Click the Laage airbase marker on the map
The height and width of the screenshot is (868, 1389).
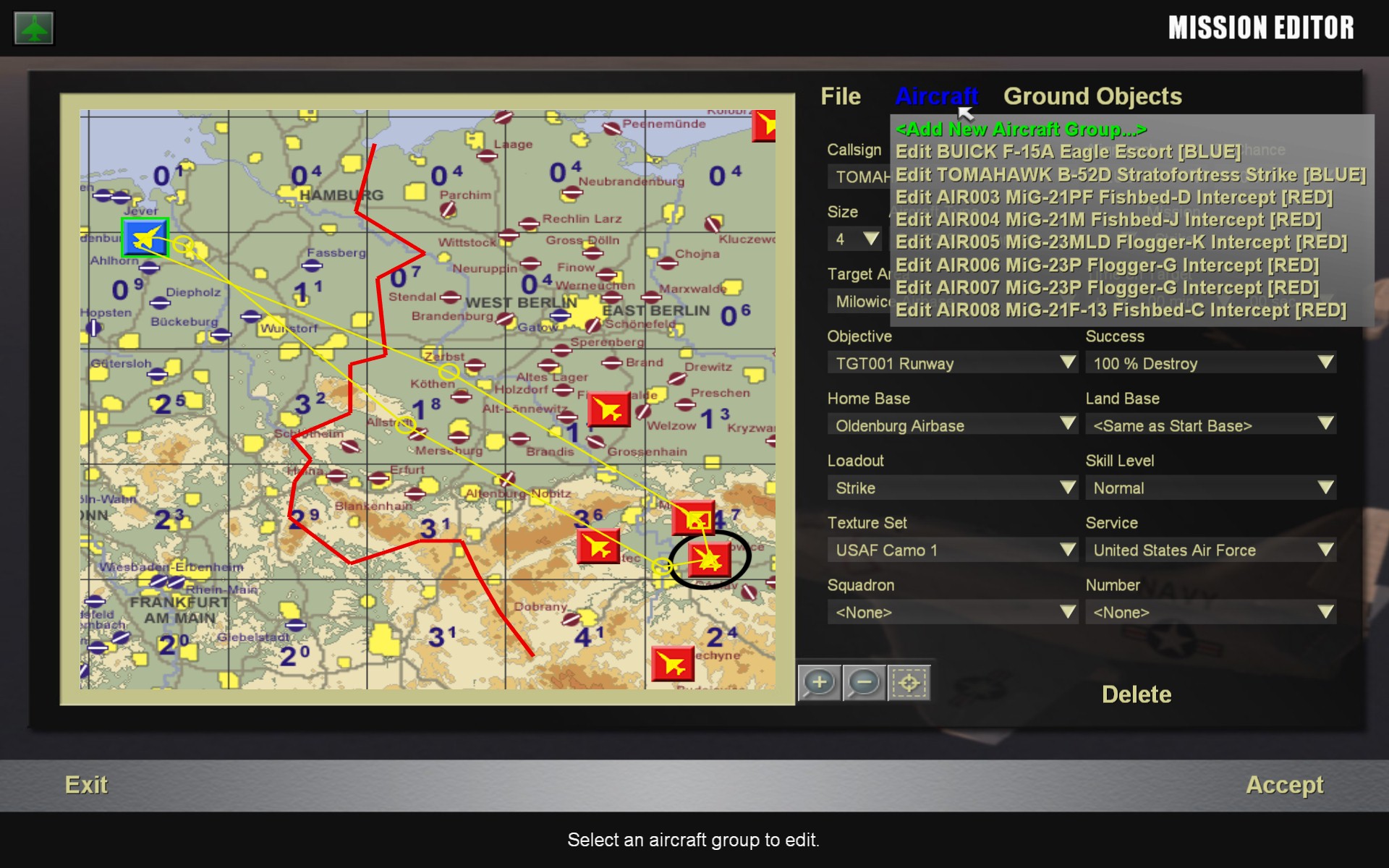486,156
